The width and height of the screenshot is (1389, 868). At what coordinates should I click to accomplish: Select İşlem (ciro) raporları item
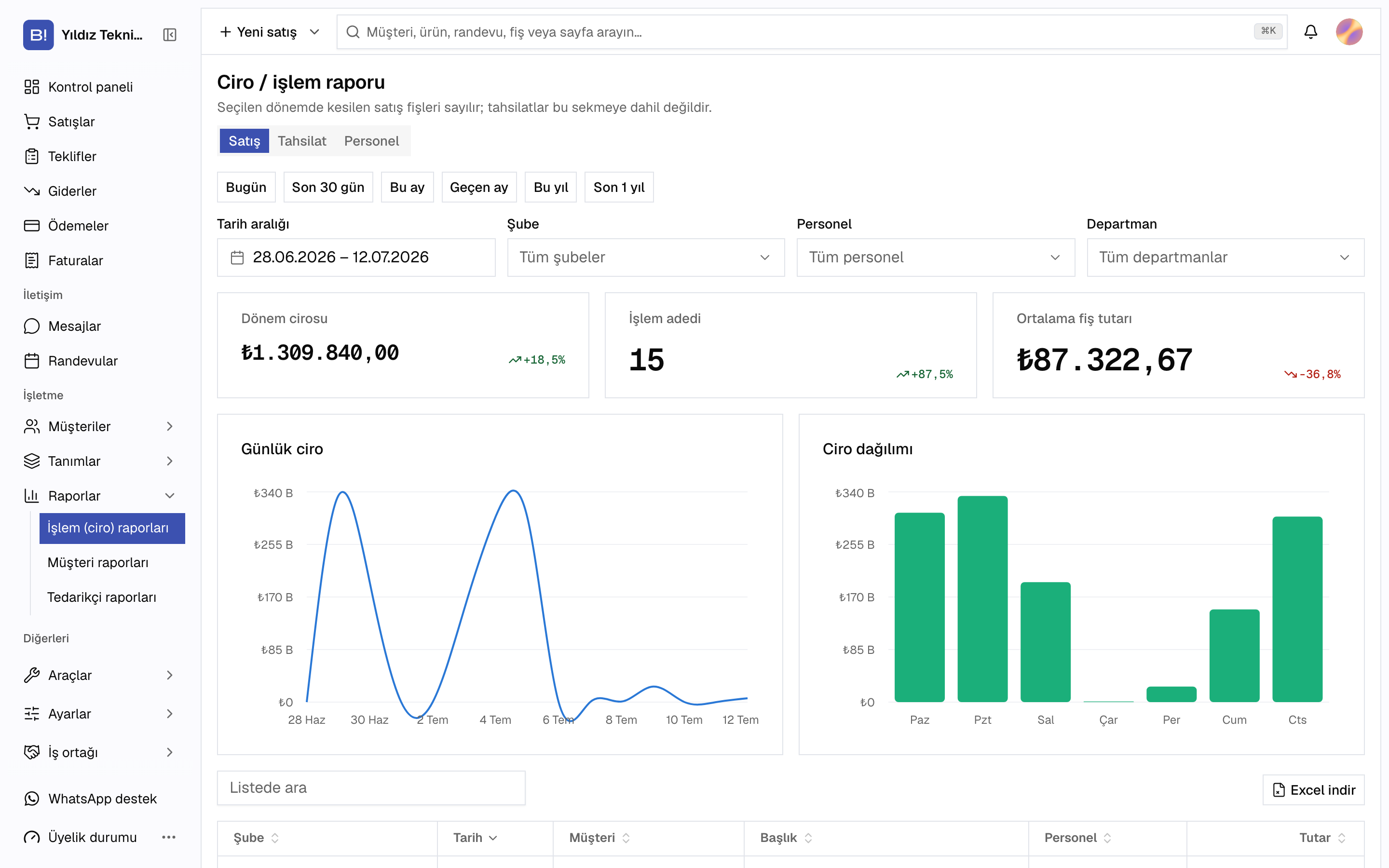112,528
